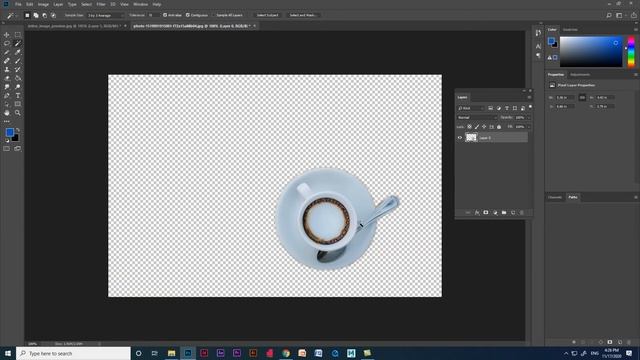
Task: Select the Pen tool
Action: [x=7, y=96]
